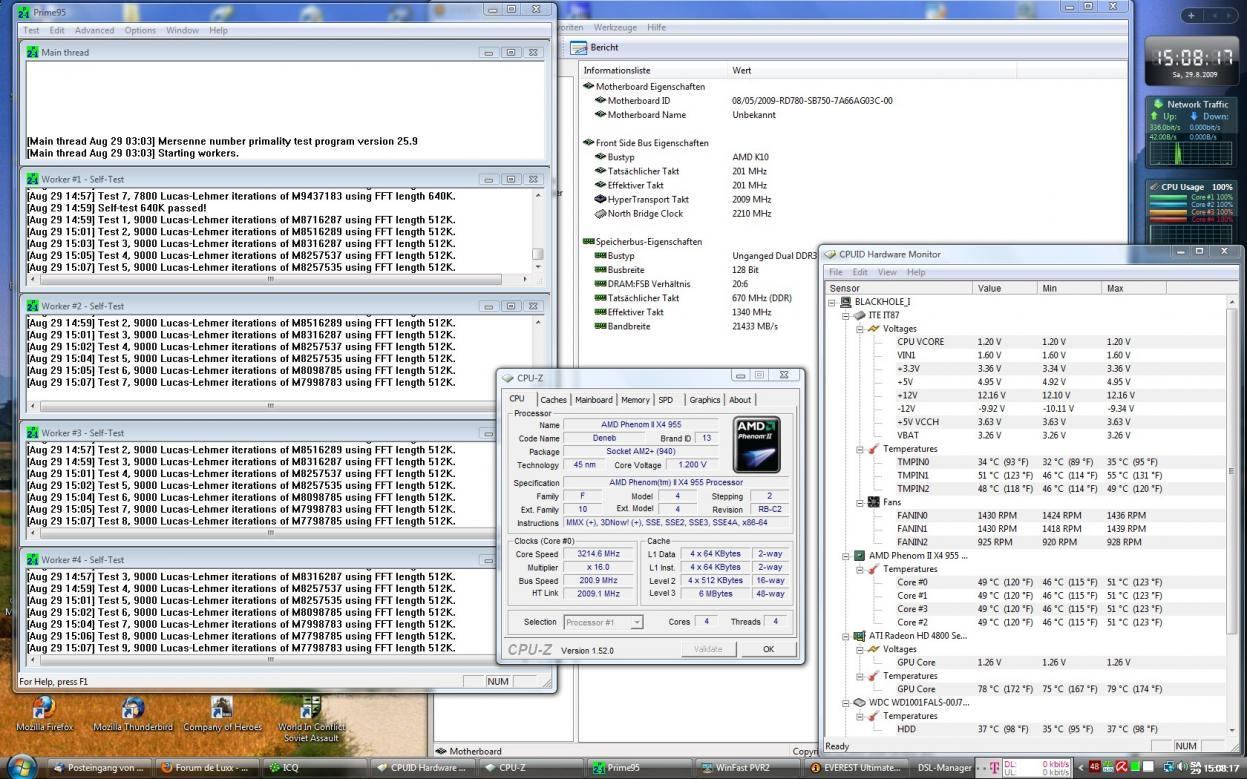Switch to the SPD tab in CPU-Z
The image size is (1247, 779).
coord(666,400)
